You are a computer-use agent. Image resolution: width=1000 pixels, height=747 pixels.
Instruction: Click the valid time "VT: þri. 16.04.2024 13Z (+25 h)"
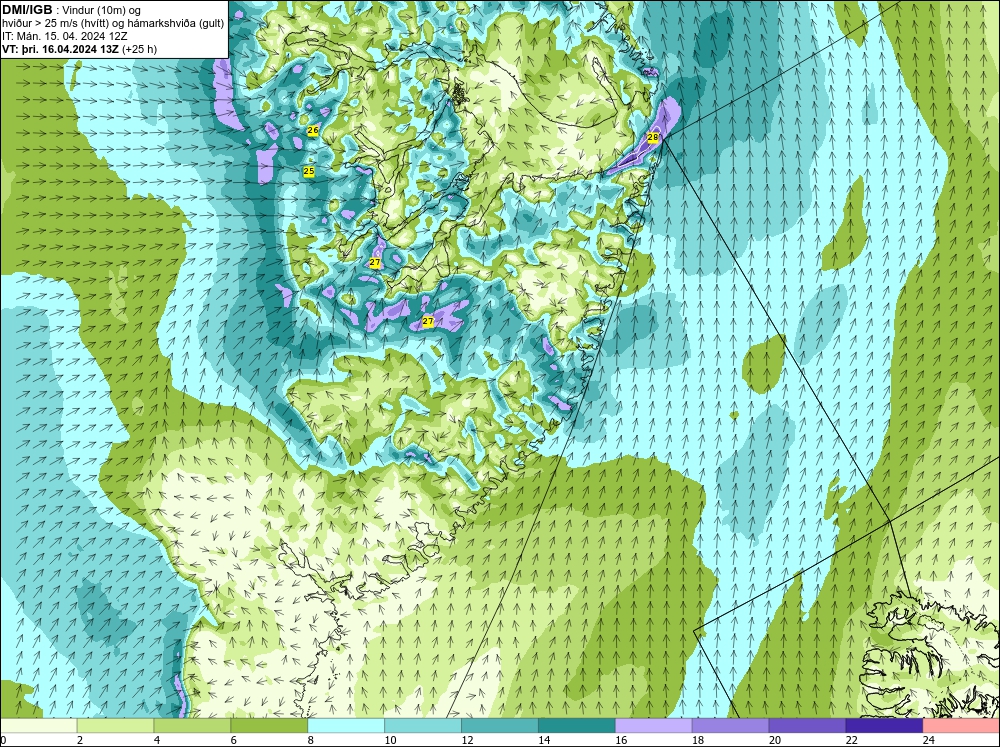(79, 48)
